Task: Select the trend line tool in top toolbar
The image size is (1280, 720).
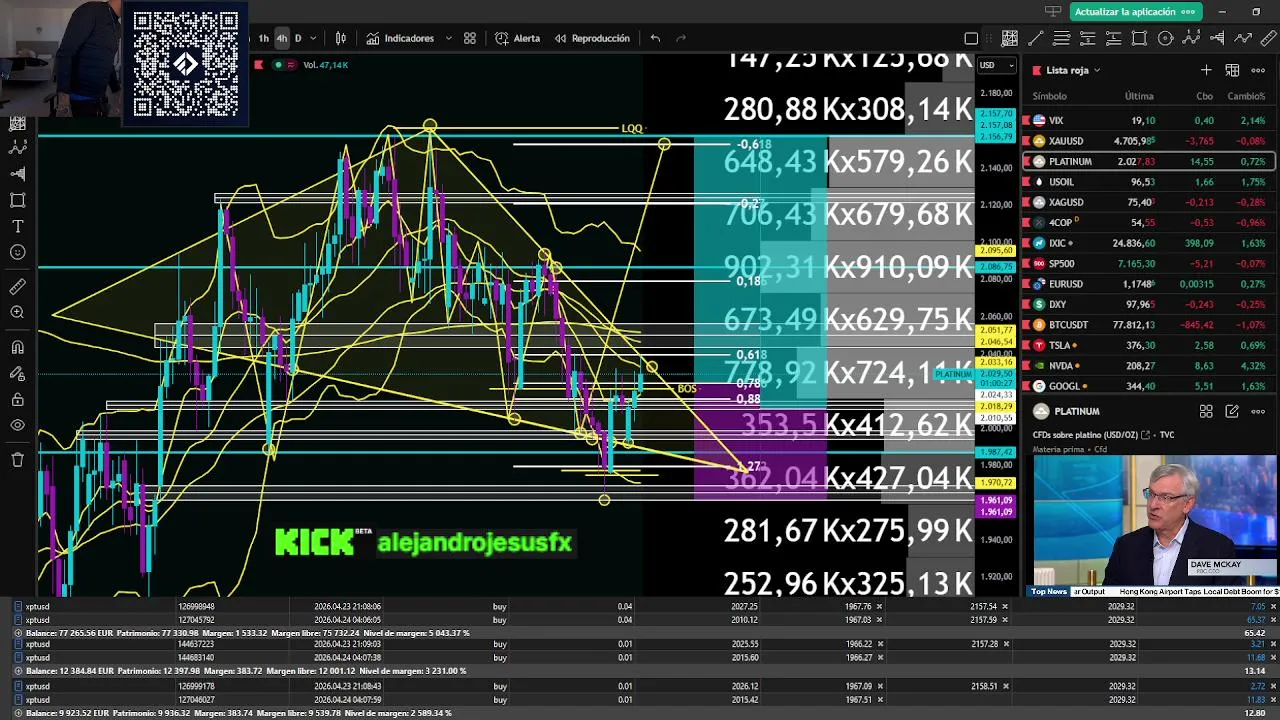Action: pyautogui.click(x=1036, y=38)
